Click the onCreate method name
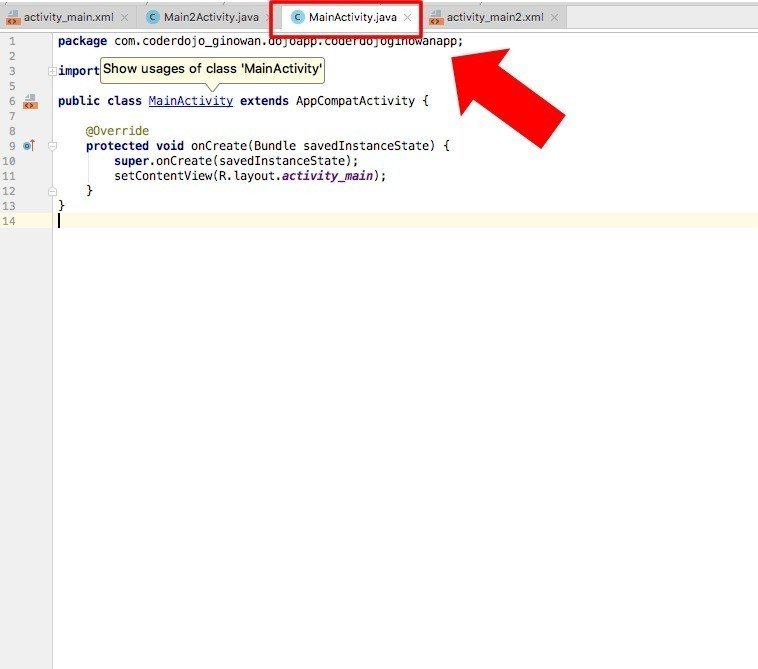This screenshot has width=758, height=669. click(x=219, y=146)
